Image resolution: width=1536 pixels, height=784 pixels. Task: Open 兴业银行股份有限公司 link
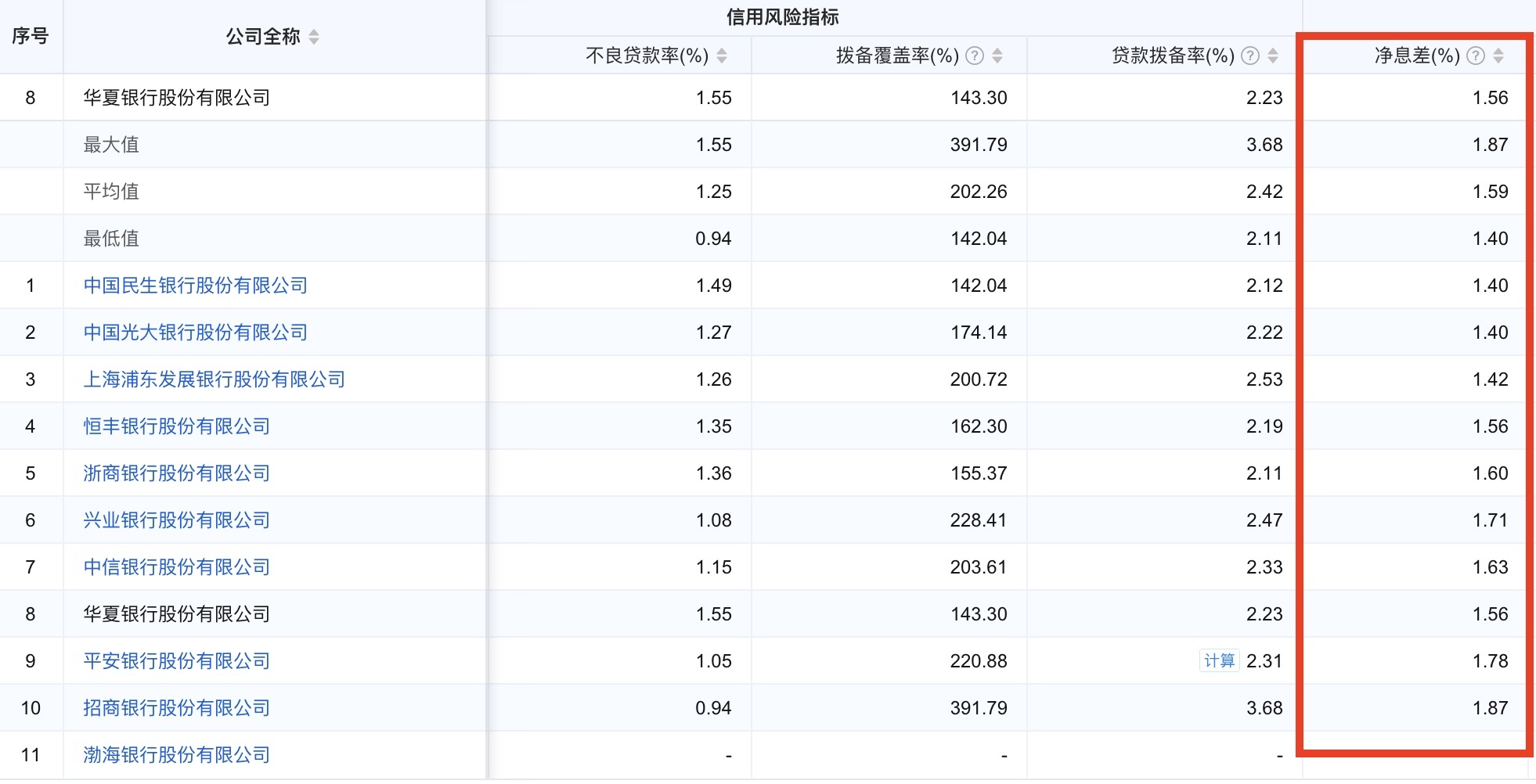pyautogui.click(x=176, y=520)
